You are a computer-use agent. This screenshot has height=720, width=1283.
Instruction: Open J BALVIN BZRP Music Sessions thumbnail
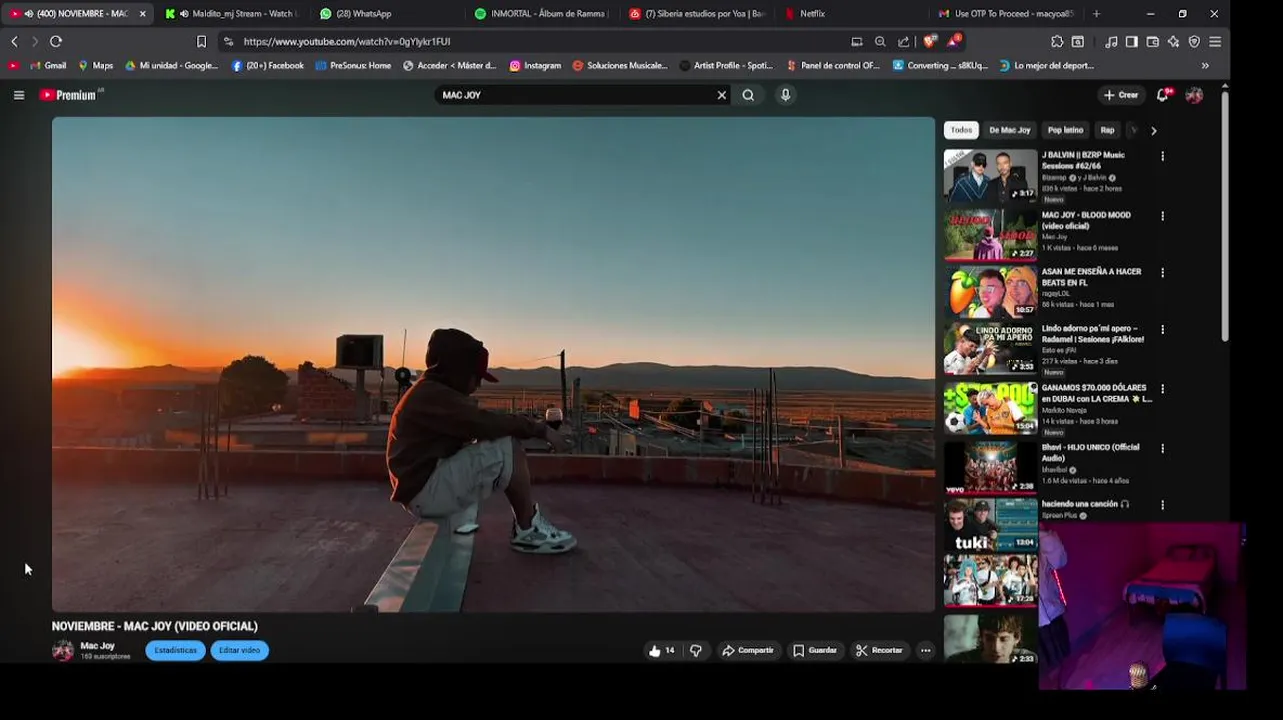point(991,175)
